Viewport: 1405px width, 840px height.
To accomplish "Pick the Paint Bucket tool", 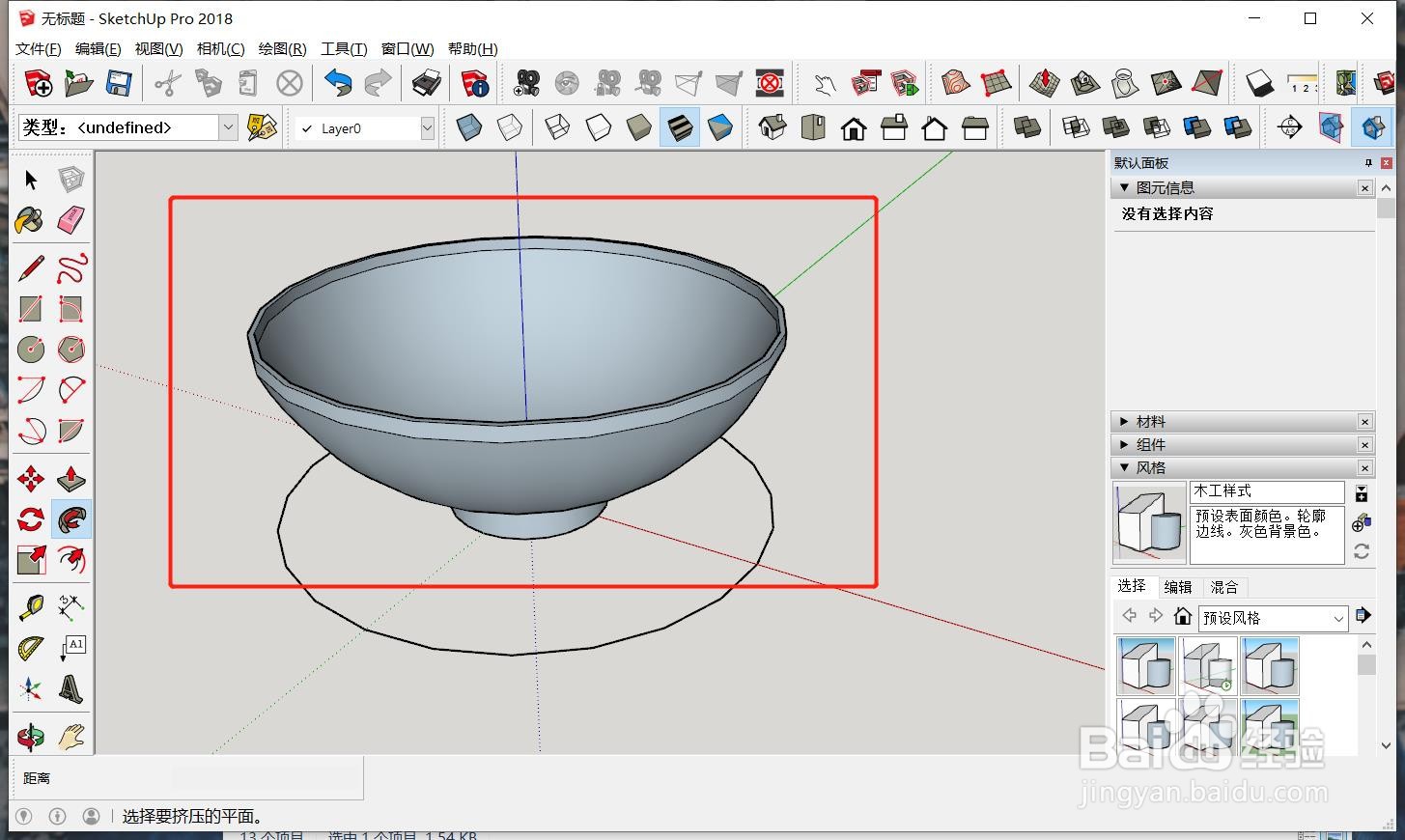I will coord(30,220).
